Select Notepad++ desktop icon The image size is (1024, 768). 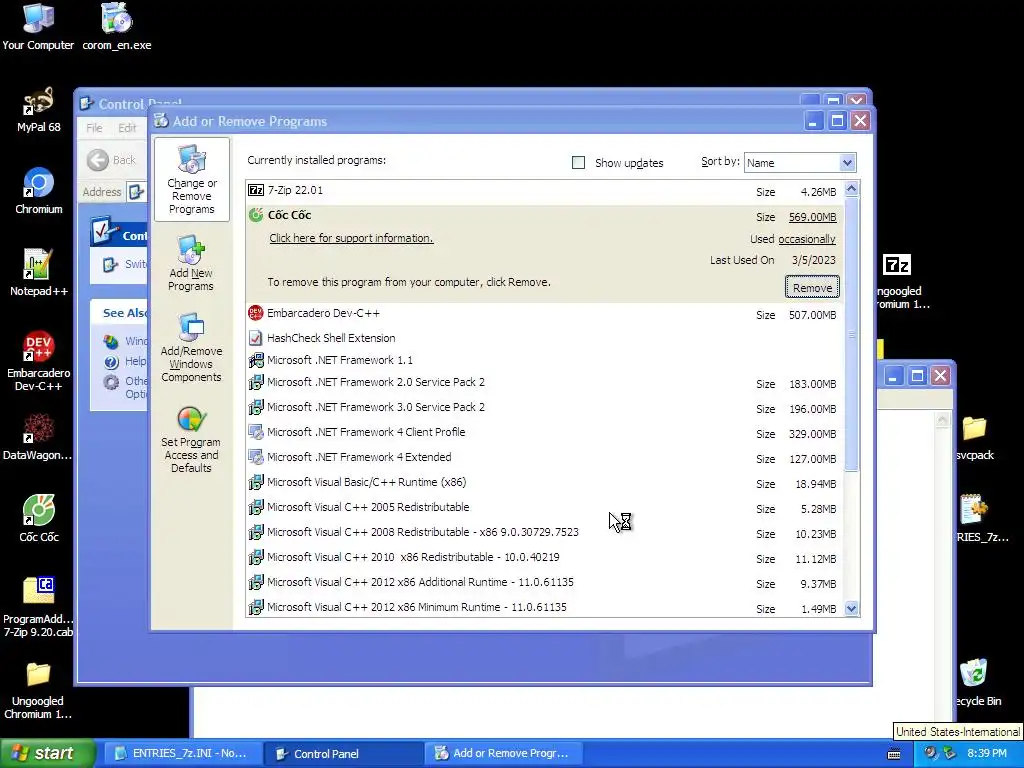[x=39, y=273]
